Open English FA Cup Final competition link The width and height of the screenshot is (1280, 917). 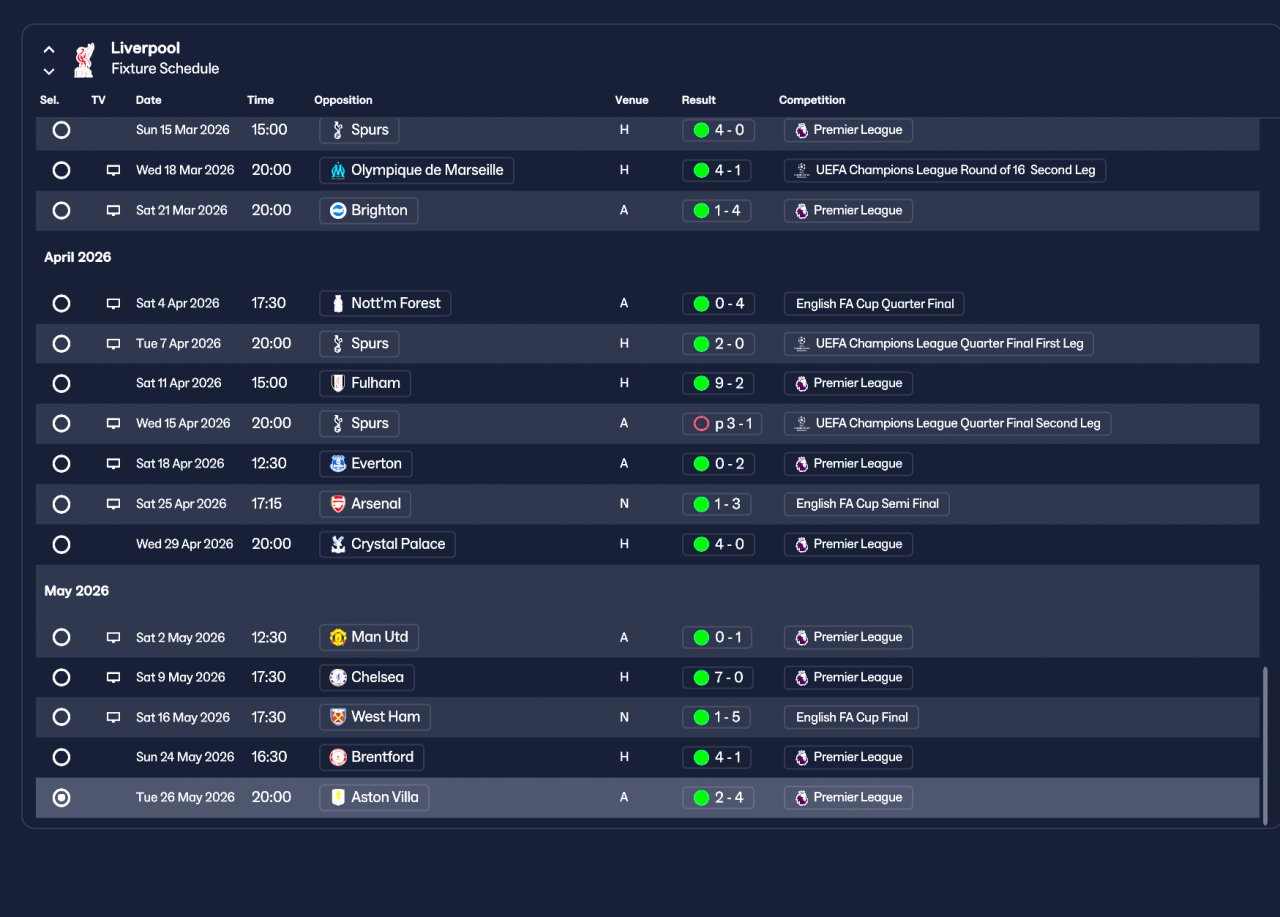(851, 717)
